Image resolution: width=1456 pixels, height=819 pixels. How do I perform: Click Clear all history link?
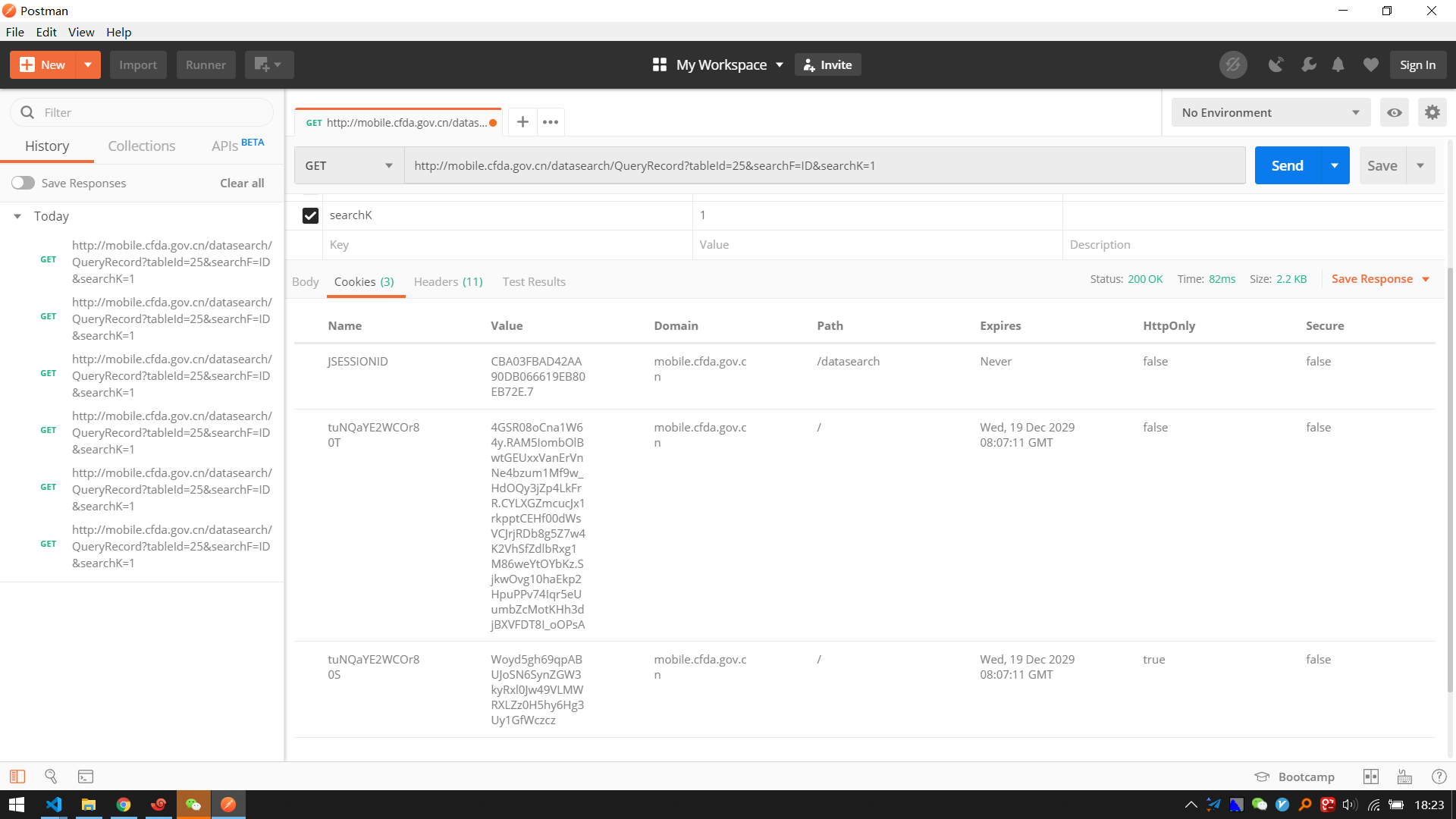click(242, 184)
